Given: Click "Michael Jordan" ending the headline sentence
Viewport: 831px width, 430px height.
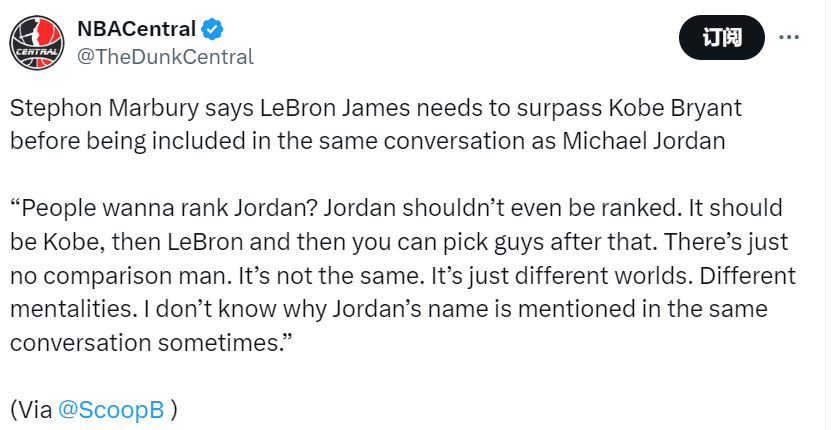Looking at the screenshot, I should tap(643, 142).
